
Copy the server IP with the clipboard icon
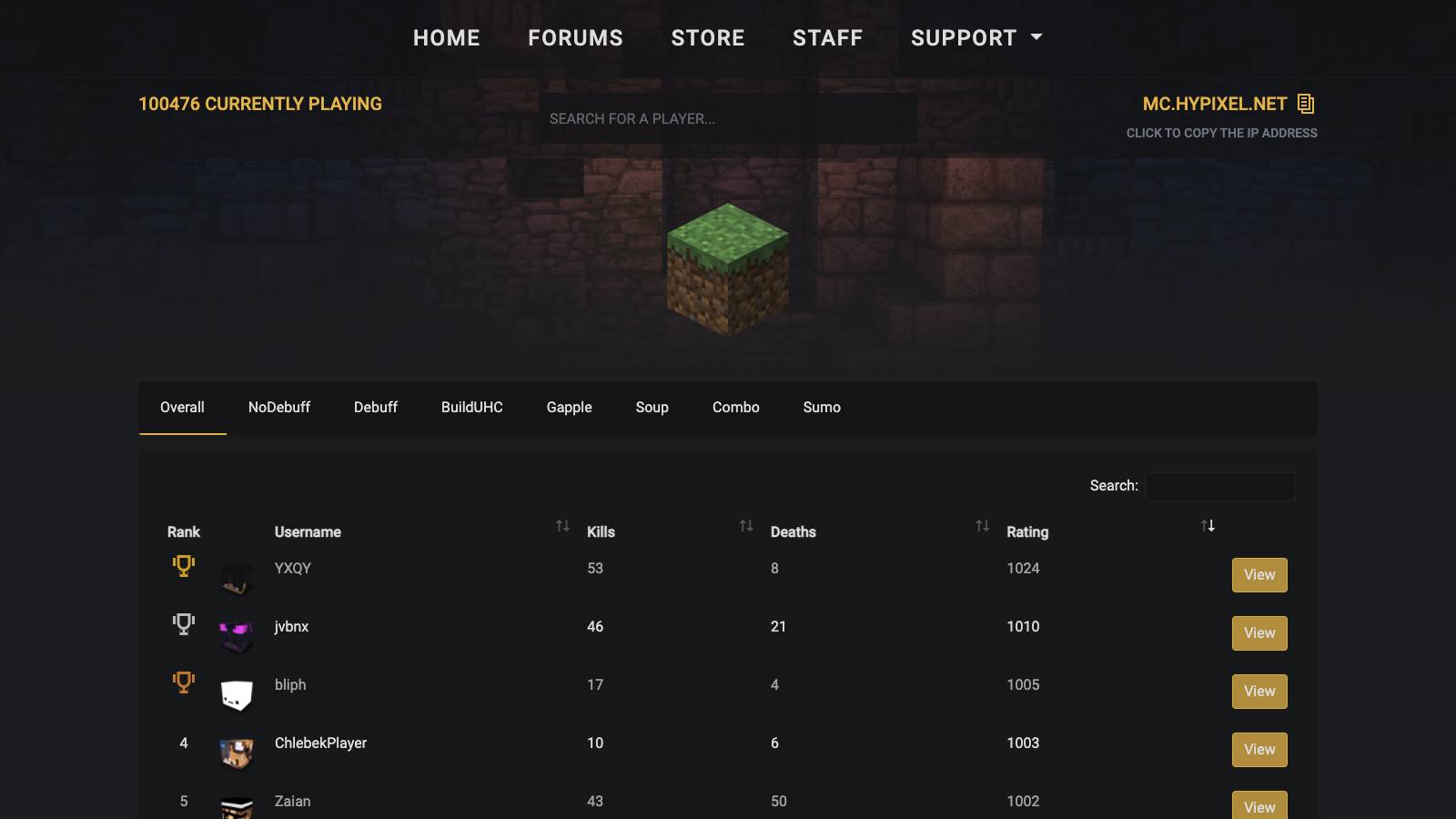point(1306,104)
